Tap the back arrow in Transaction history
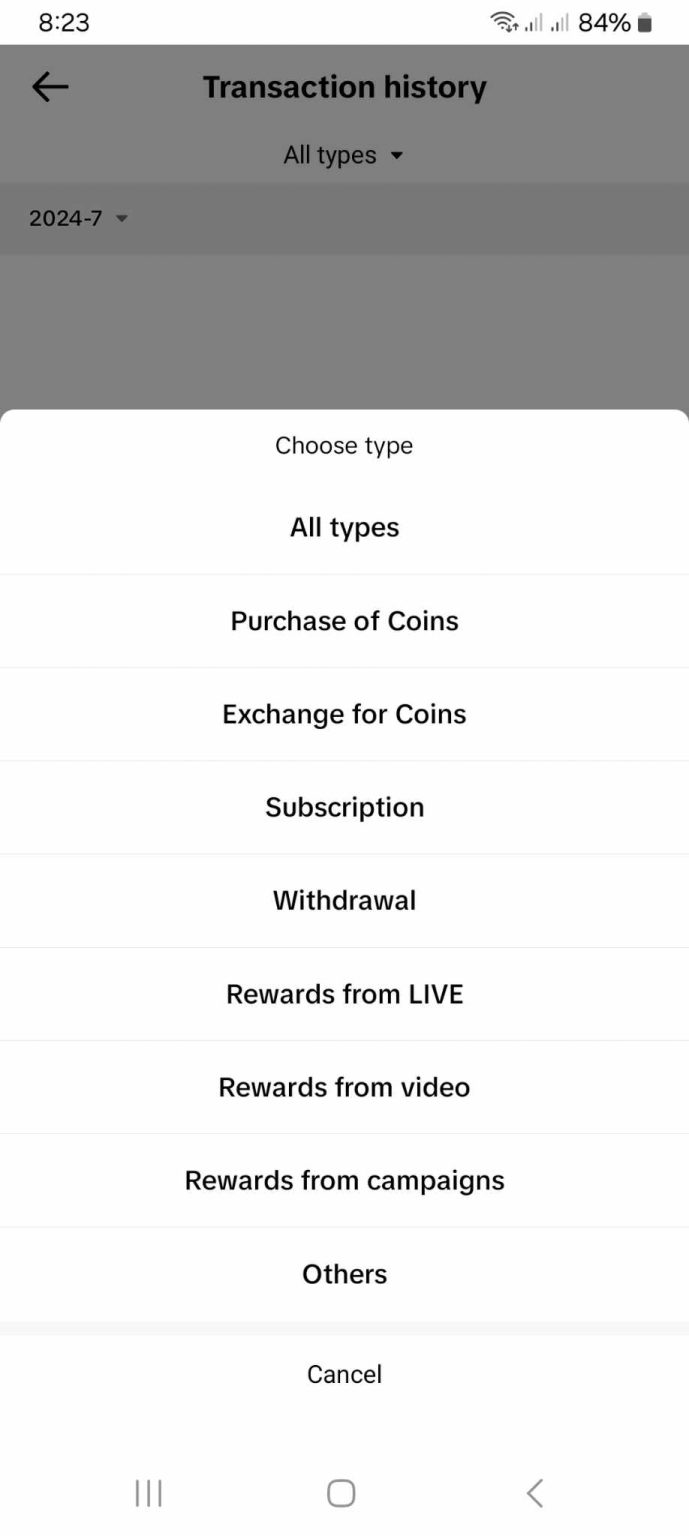 [49, 87]
